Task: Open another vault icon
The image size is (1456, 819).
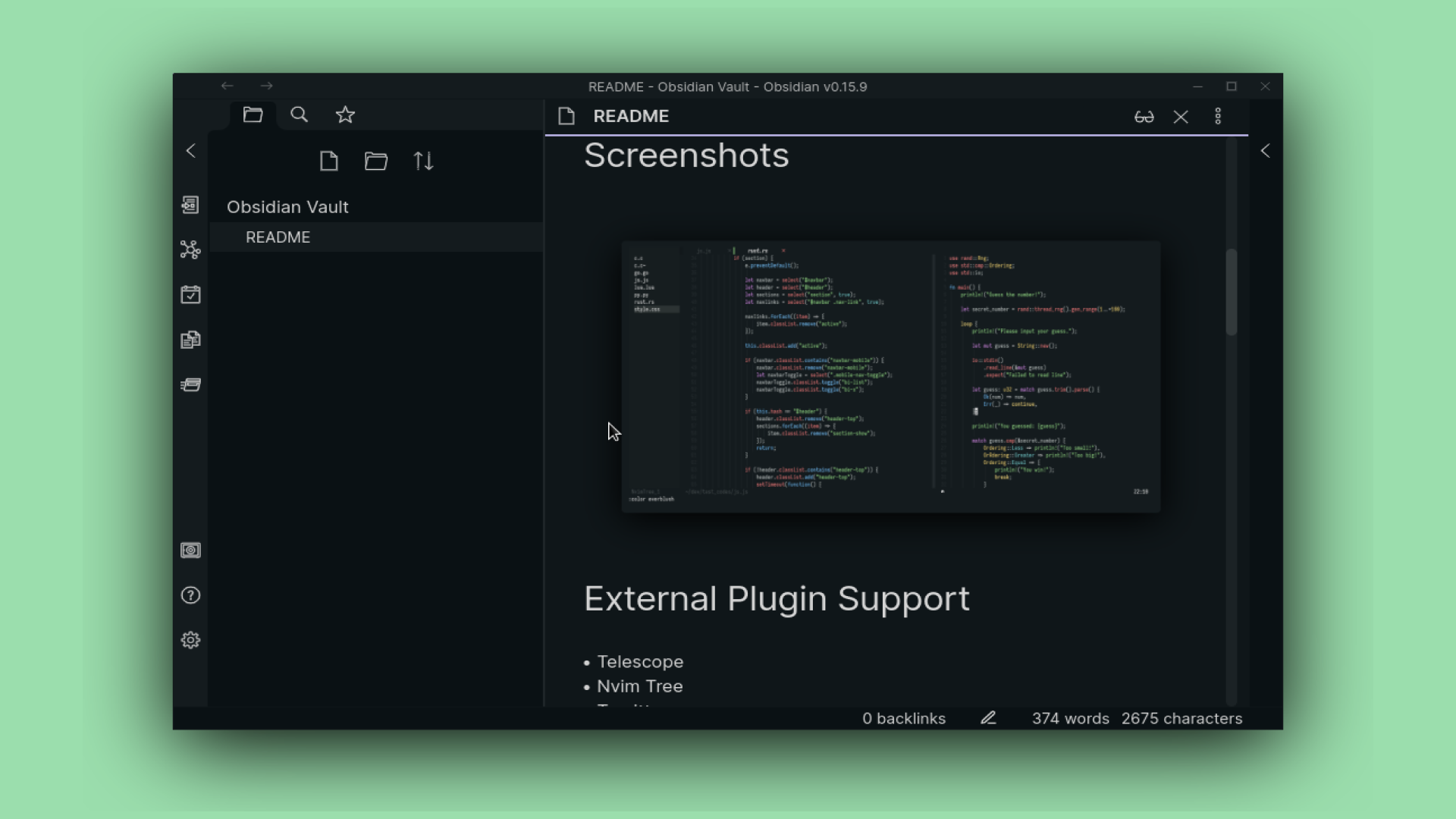Action: pos(190,551)
